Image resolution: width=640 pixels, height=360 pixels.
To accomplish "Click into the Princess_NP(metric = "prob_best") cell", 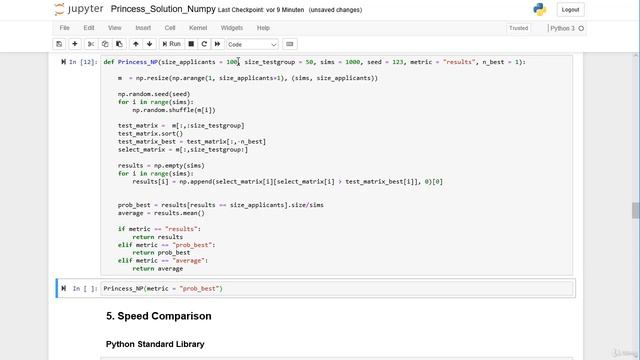I will pyautogui.click(x=336, y=289).
